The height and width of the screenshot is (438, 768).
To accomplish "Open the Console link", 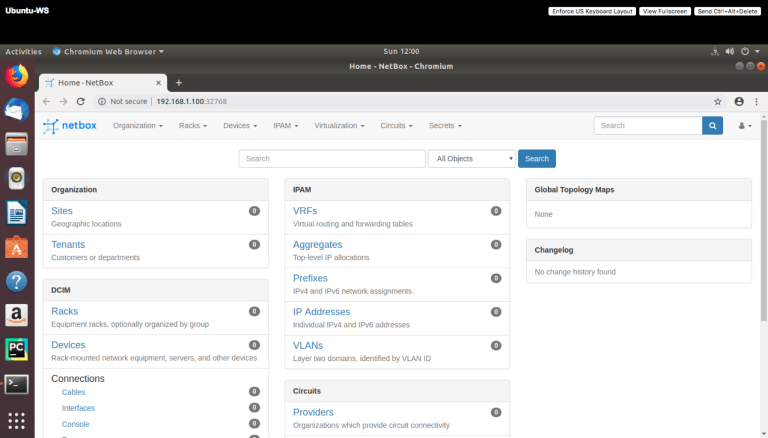I will (75, 424).
